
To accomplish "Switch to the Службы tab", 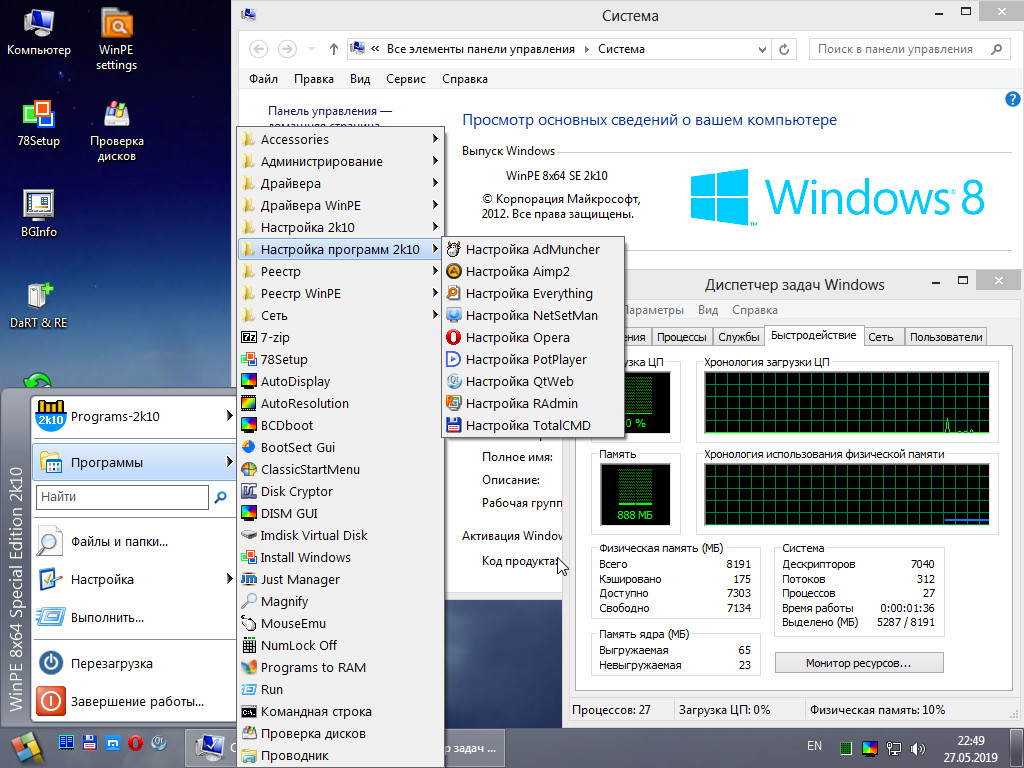I will tap(739, 337).
